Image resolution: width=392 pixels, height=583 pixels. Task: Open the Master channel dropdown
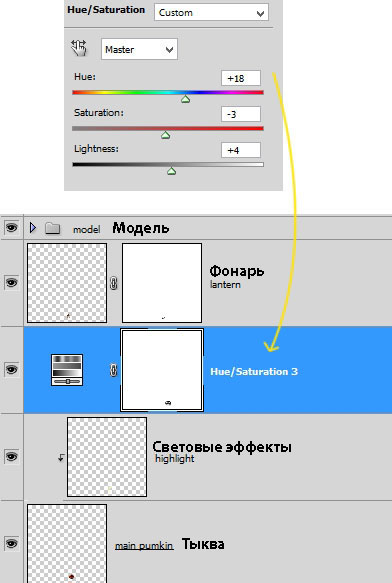[x=139, y=49]
